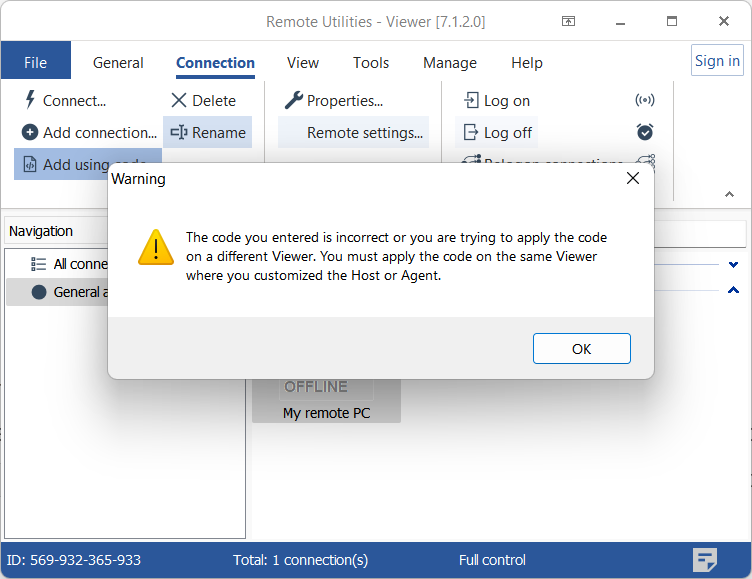Close the Warning dialog with X

pos(633,178)
